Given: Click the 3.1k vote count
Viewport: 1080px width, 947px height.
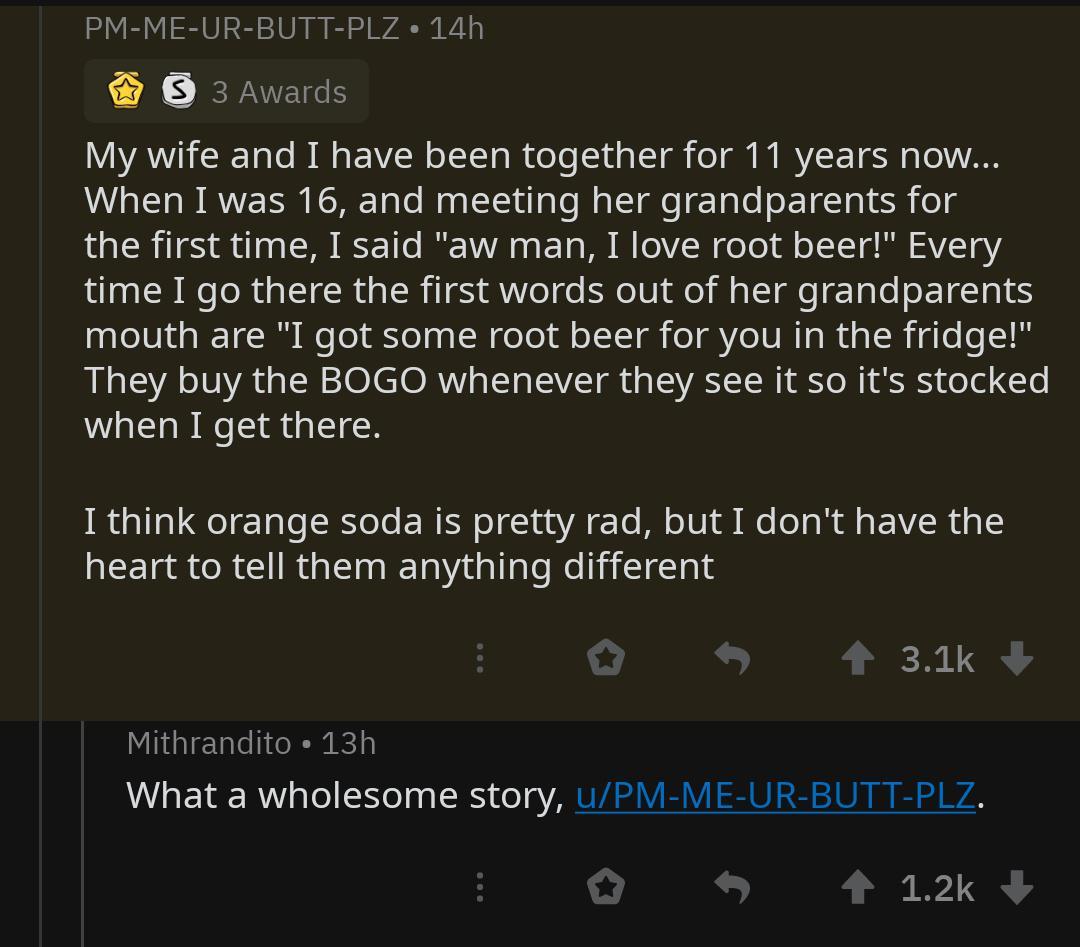Looking at the screenshot, I should pyautogui.click(x=936, y=658).
